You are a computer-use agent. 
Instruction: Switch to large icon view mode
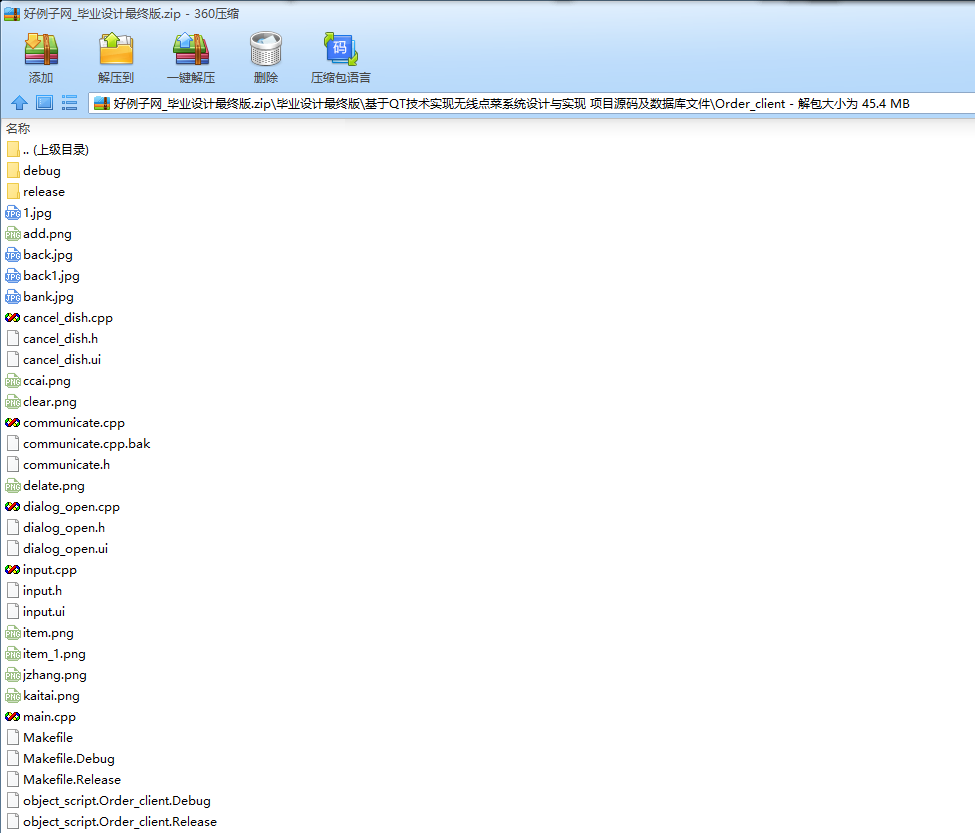coord(44,103)
